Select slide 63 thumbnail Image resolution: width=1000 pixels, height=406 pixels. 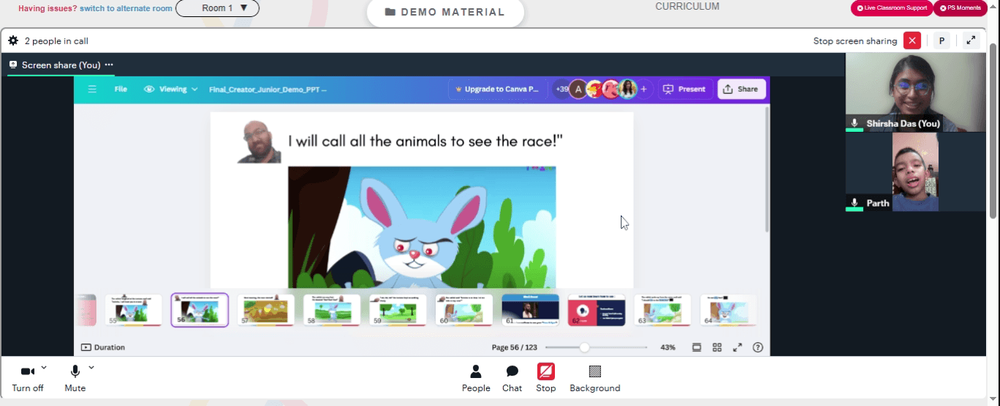tap(663, 310)
